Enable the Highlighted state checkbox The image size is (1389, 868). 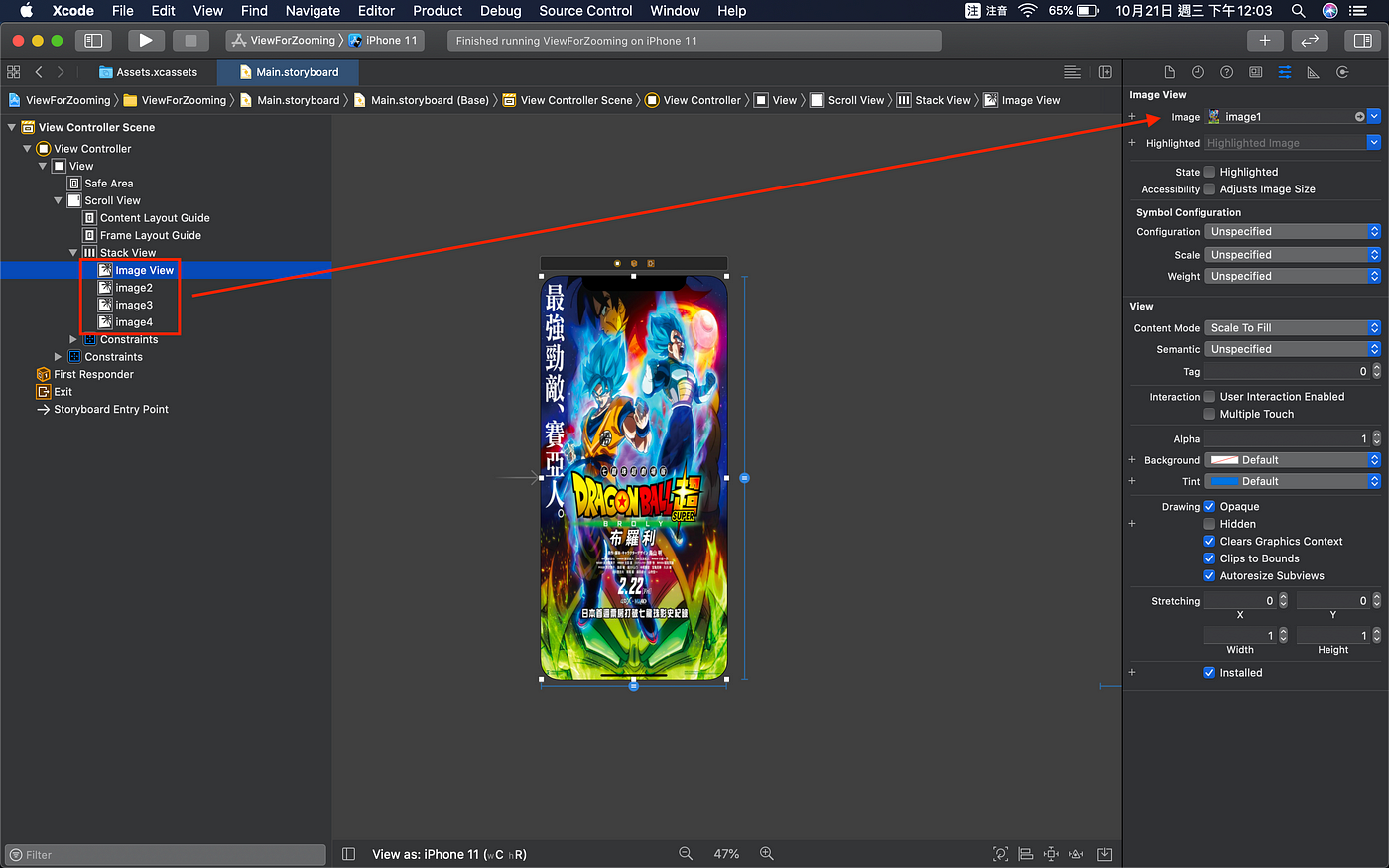click(1209, 172)
